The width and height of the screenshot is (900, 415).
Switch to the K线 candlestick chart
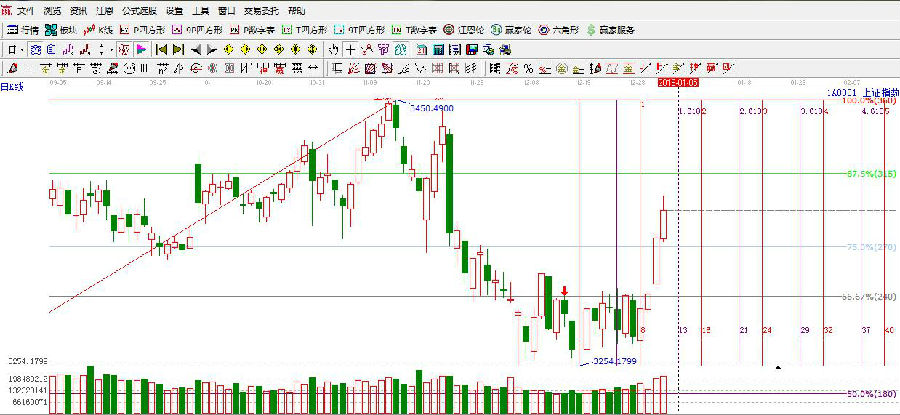click(x=102, y=30)
